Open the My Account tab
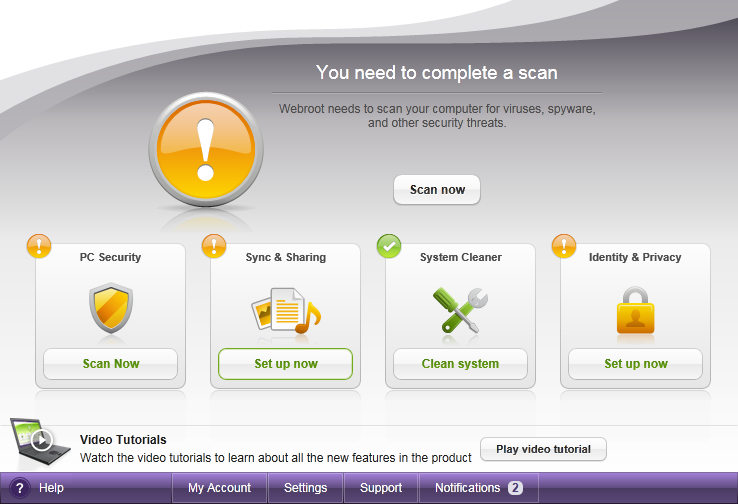 coord(219,488)
